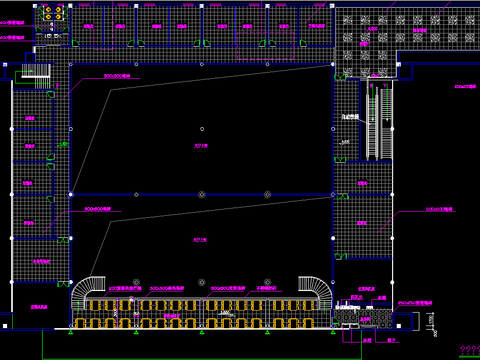480x360 pixels.
Task: Select the magenta dashed rectangle in top corridor
Action: click(265, 46)
